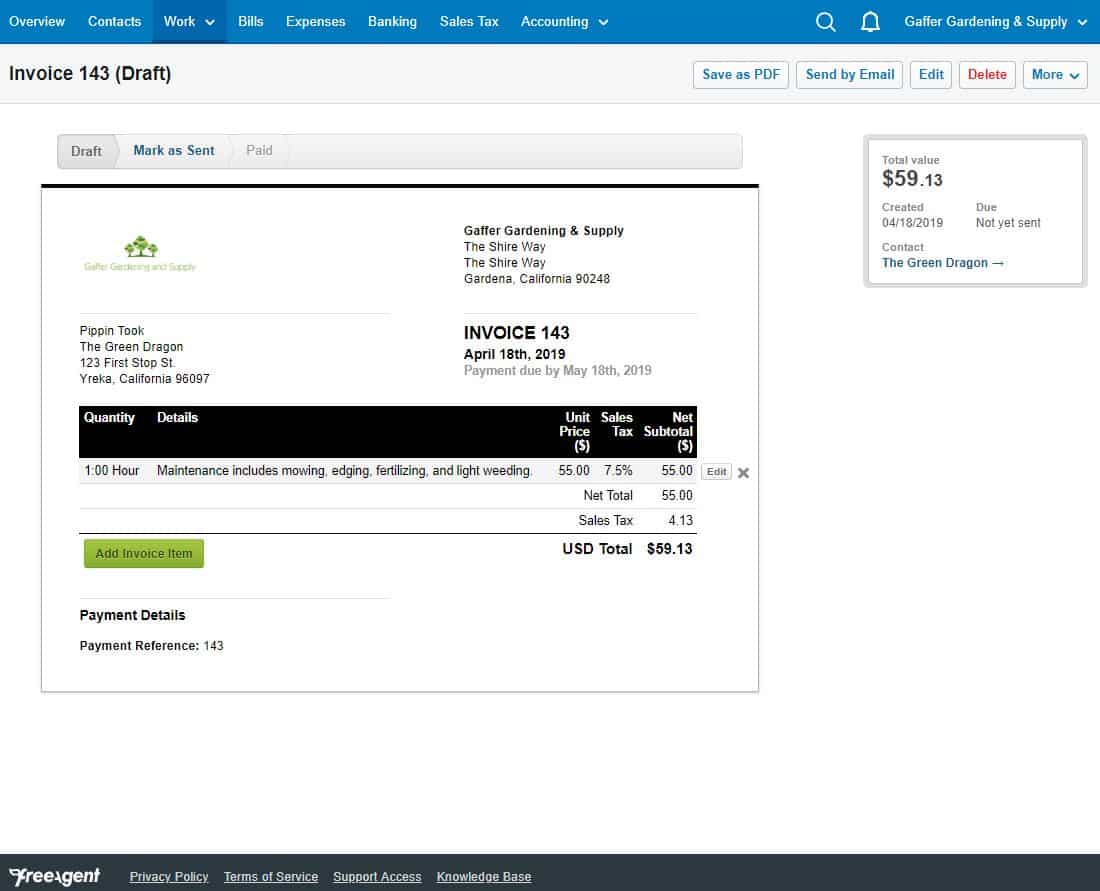Add a new invoice item
Screen dimensions: 1100x891
144,554
